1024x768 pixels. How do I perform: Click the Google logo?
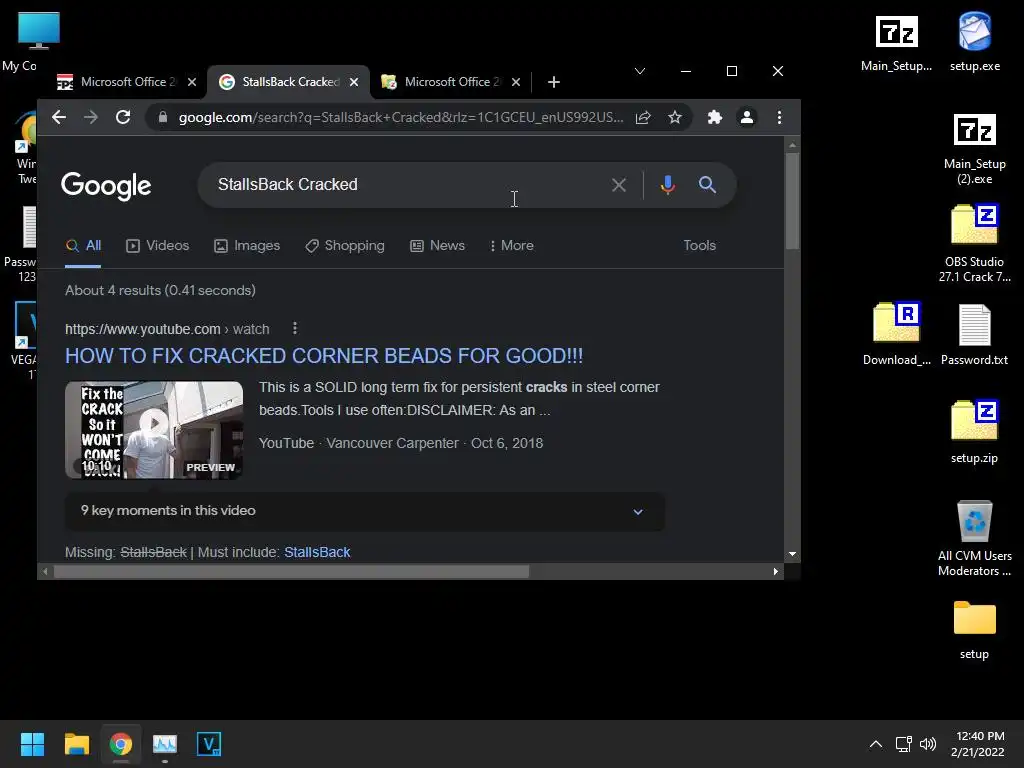point(106,186)
